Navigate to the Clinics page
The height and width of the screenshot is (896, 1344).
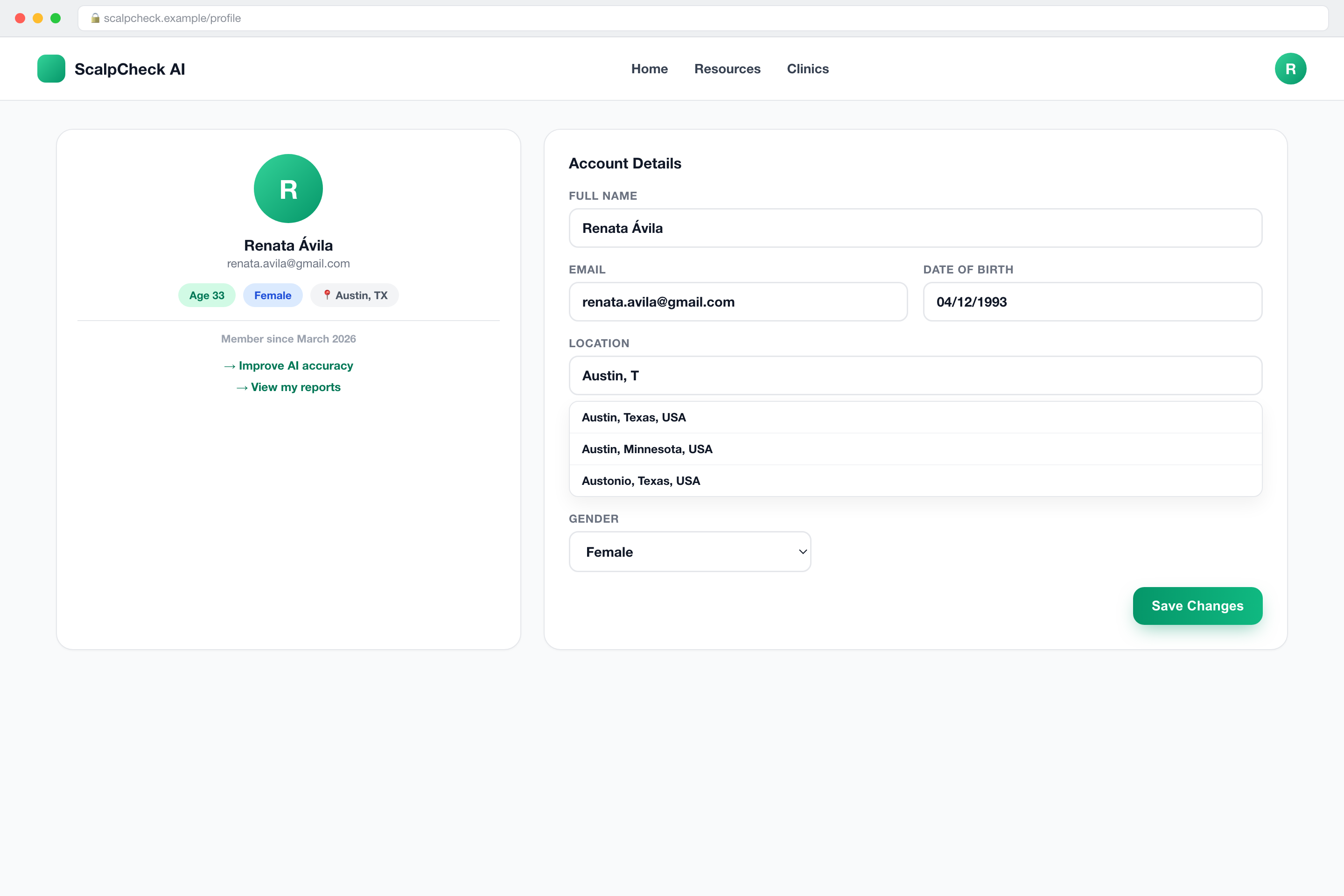click(807, 69)
